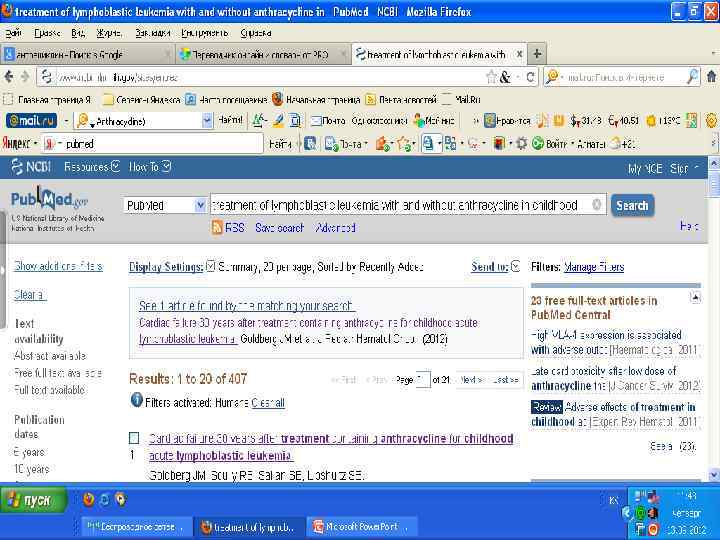Expand the How To menu
Screen dimensions: 720x540
click(x=150, y=167)
